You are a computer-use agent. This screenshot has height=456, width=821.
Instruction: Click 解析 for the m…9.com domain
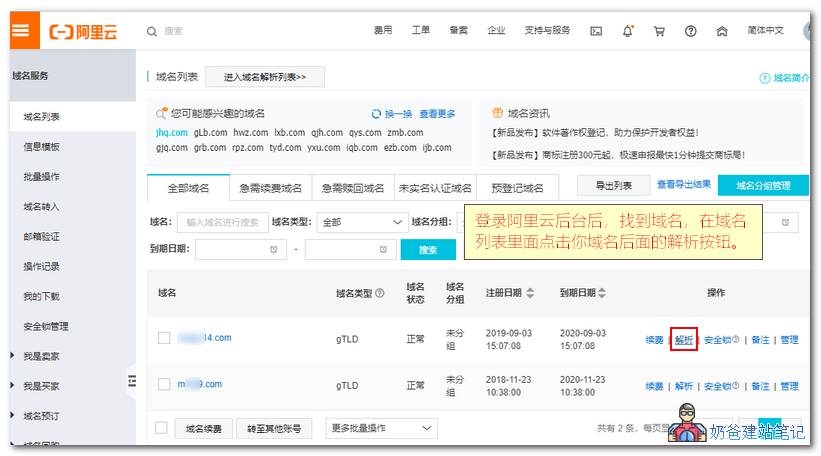pyautogui.click(x=684, y=386)
